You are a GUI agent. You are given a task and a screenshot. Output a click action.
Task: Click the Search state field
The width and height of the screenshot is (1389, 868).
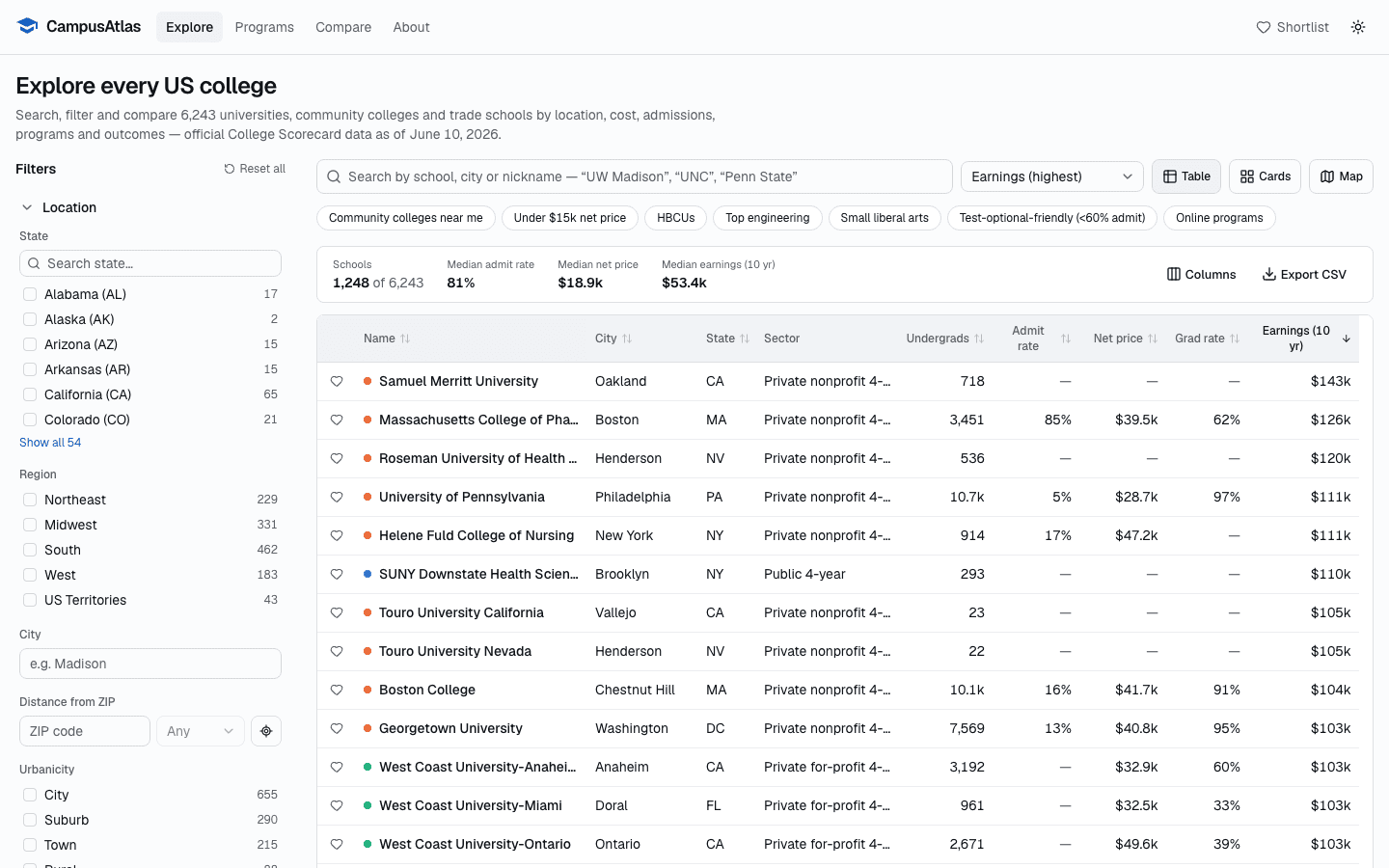pyautogui.click(x=150, y=263)
